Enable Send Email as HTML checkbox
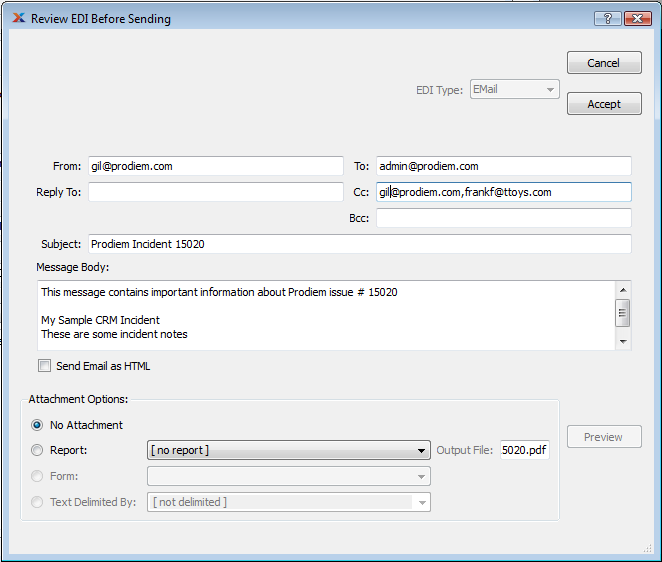Viewport: 662px width, 562px height. [x=44, y=366]
